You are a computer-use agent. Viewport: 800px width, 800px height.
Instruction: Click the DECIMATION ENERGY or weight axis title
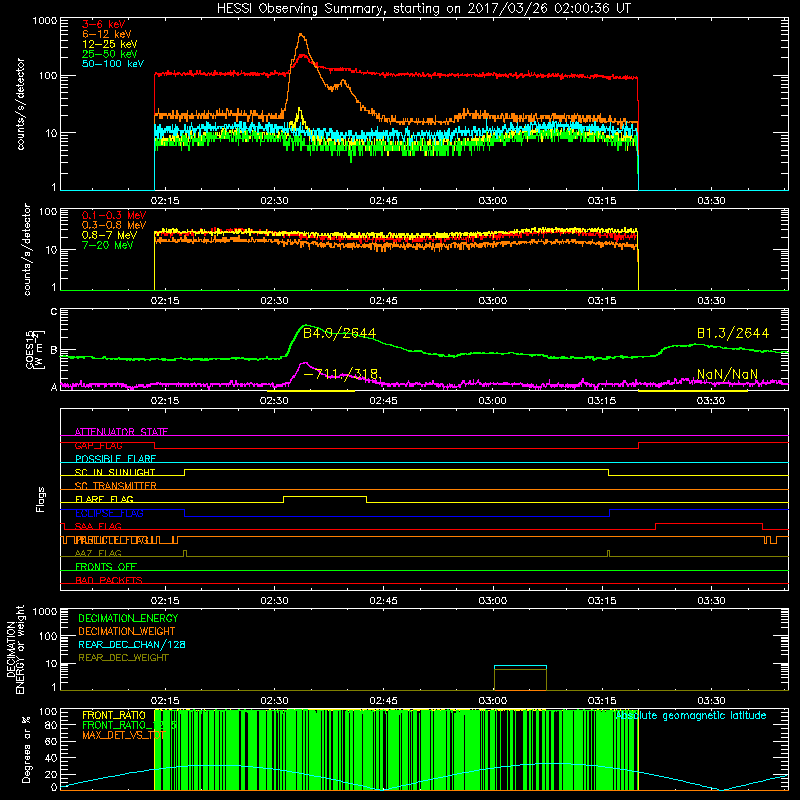(x=16, y=649)
